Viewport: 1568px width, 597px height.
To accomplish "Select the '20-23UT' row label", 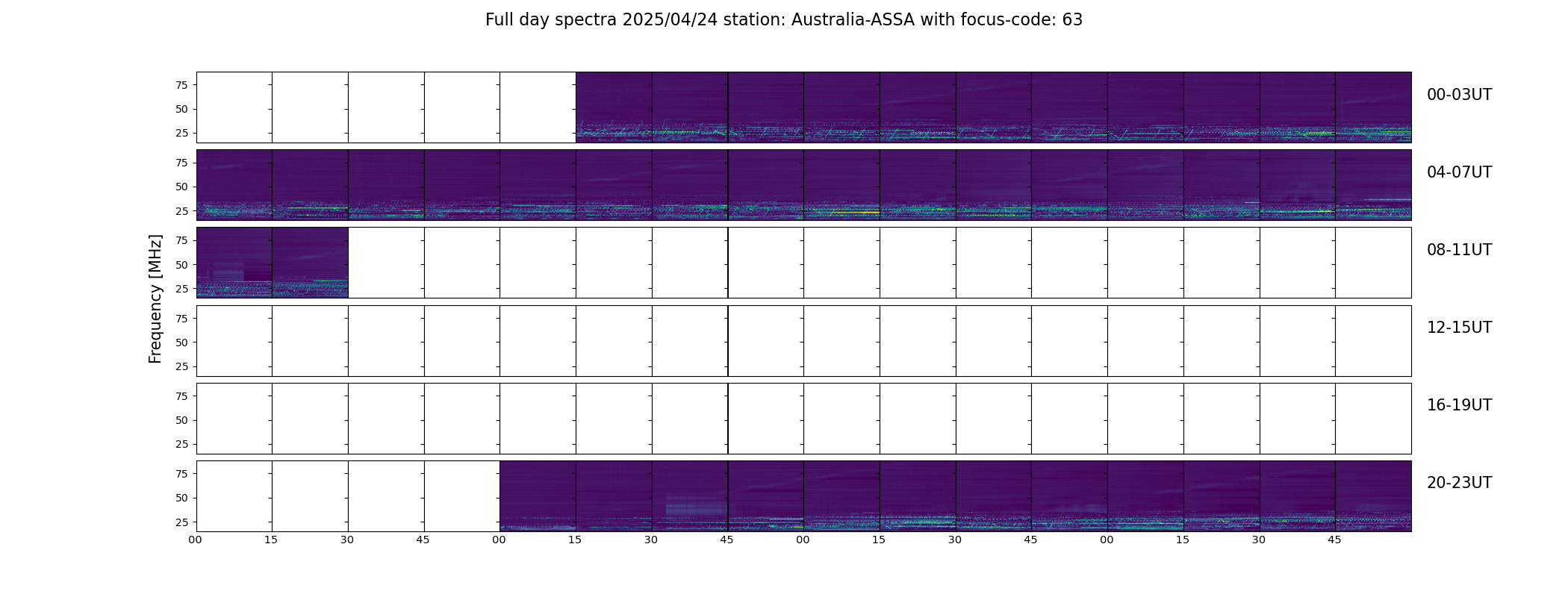I will pos(1459,483).
